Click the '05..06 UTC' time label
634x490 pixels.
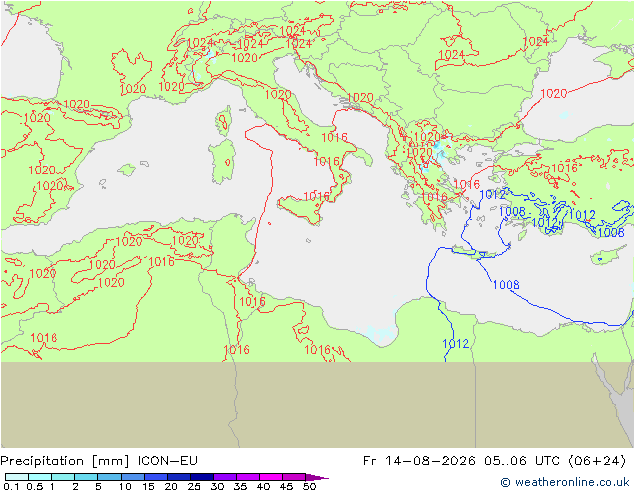pos(522,461)
